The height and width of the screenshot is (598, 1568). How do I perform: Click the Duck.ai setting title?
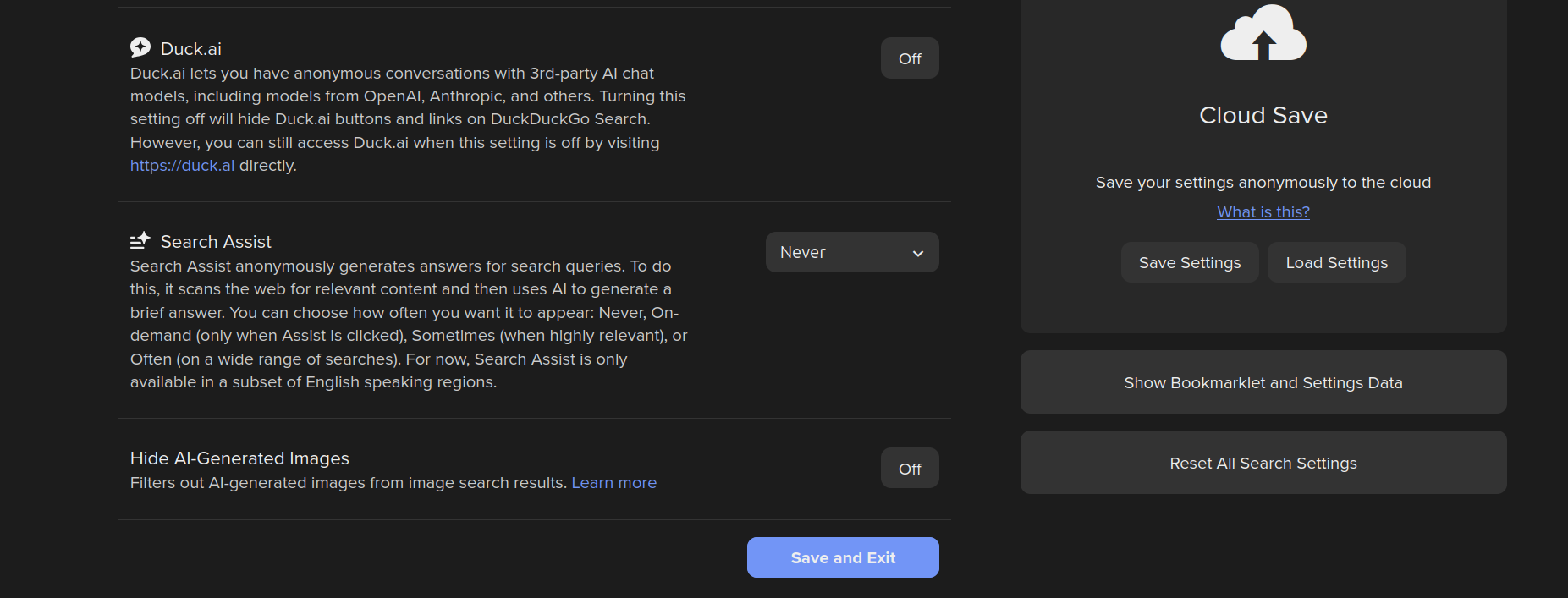[x=191, y=49]
